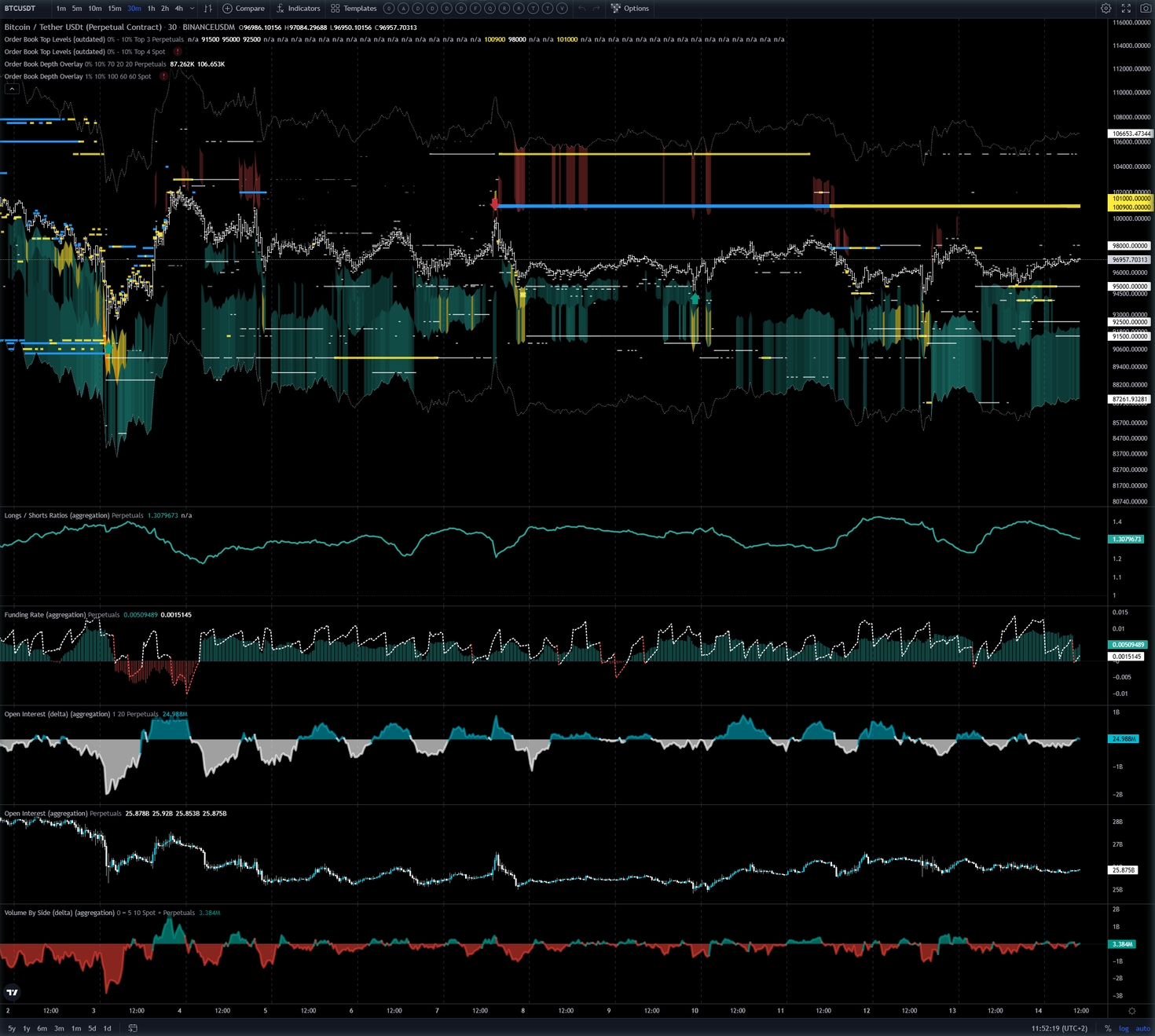This screenshot has height=1036, width=1155.
Task: Enter fullscreen chart mode
Action: (x=1126, y=9)
